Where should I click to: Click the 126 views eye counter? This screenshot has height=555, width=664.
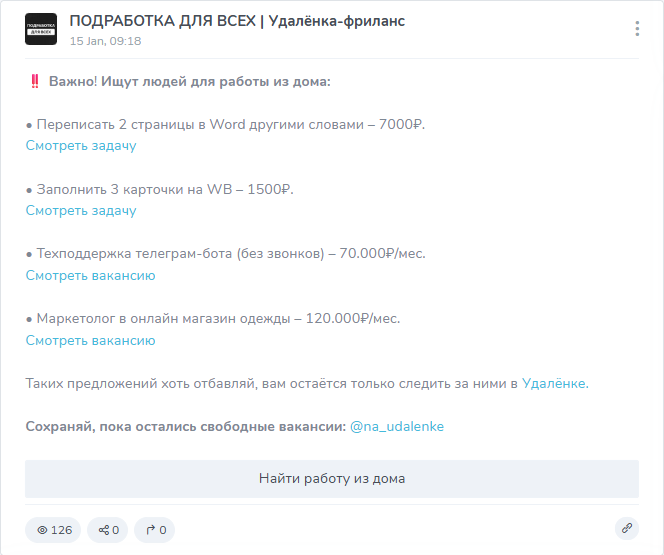click(x=53, y=530)
